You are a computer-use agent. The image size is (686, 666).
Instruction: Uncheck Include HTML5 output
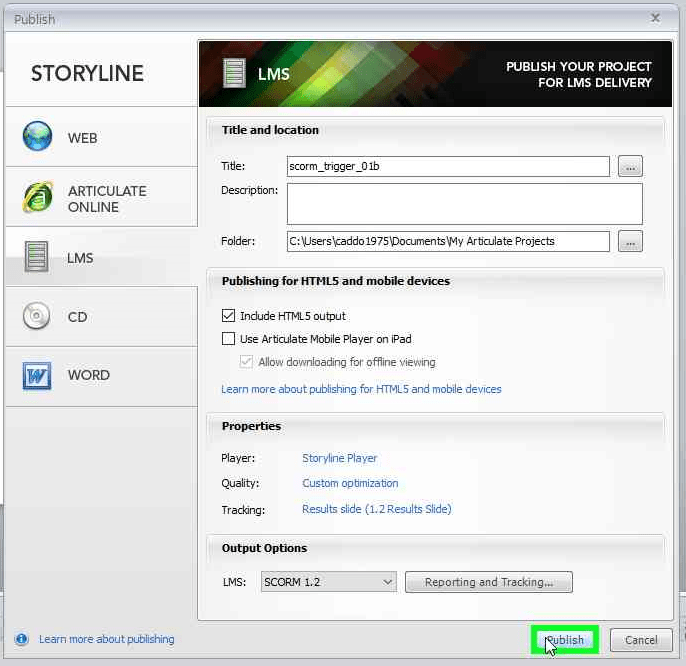click(x=228, y=315)
